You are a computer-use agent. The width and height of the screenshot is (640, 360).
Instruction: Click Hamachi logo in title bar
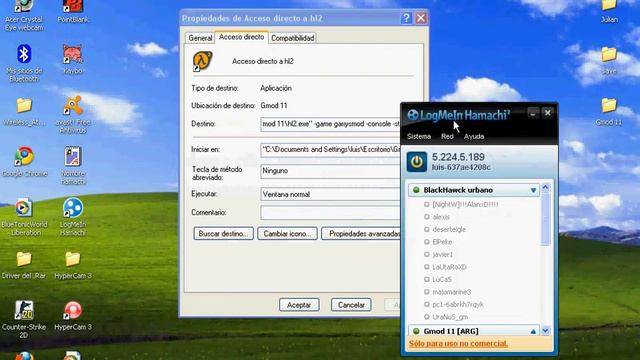[413, 115]
